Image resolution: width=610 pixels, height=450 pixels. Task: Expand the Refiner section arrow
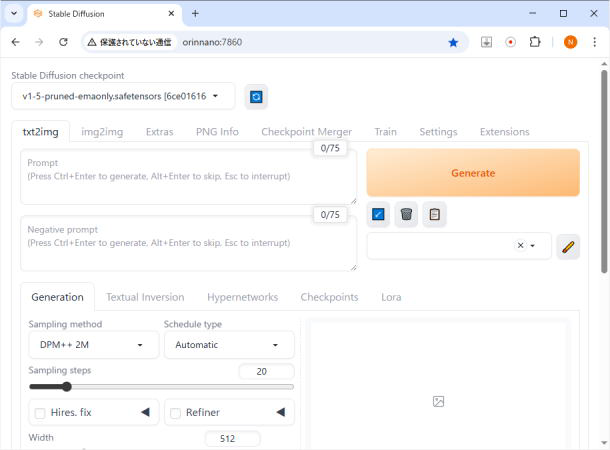coord(281,412)
